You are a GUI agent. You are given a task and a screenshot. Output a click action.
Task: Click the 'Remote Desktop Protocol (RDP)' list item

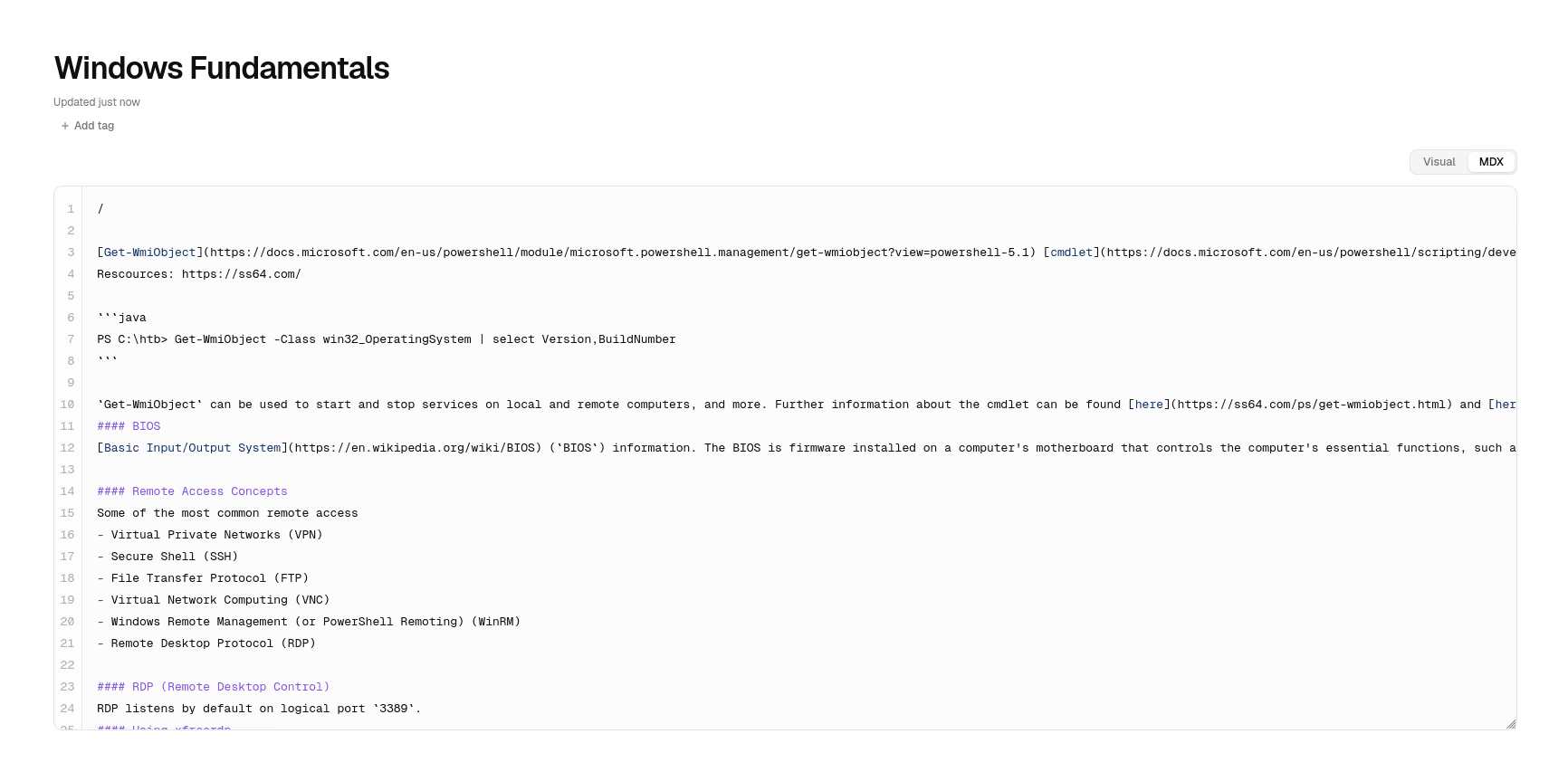pyautogui.click(x=206, y=643)
